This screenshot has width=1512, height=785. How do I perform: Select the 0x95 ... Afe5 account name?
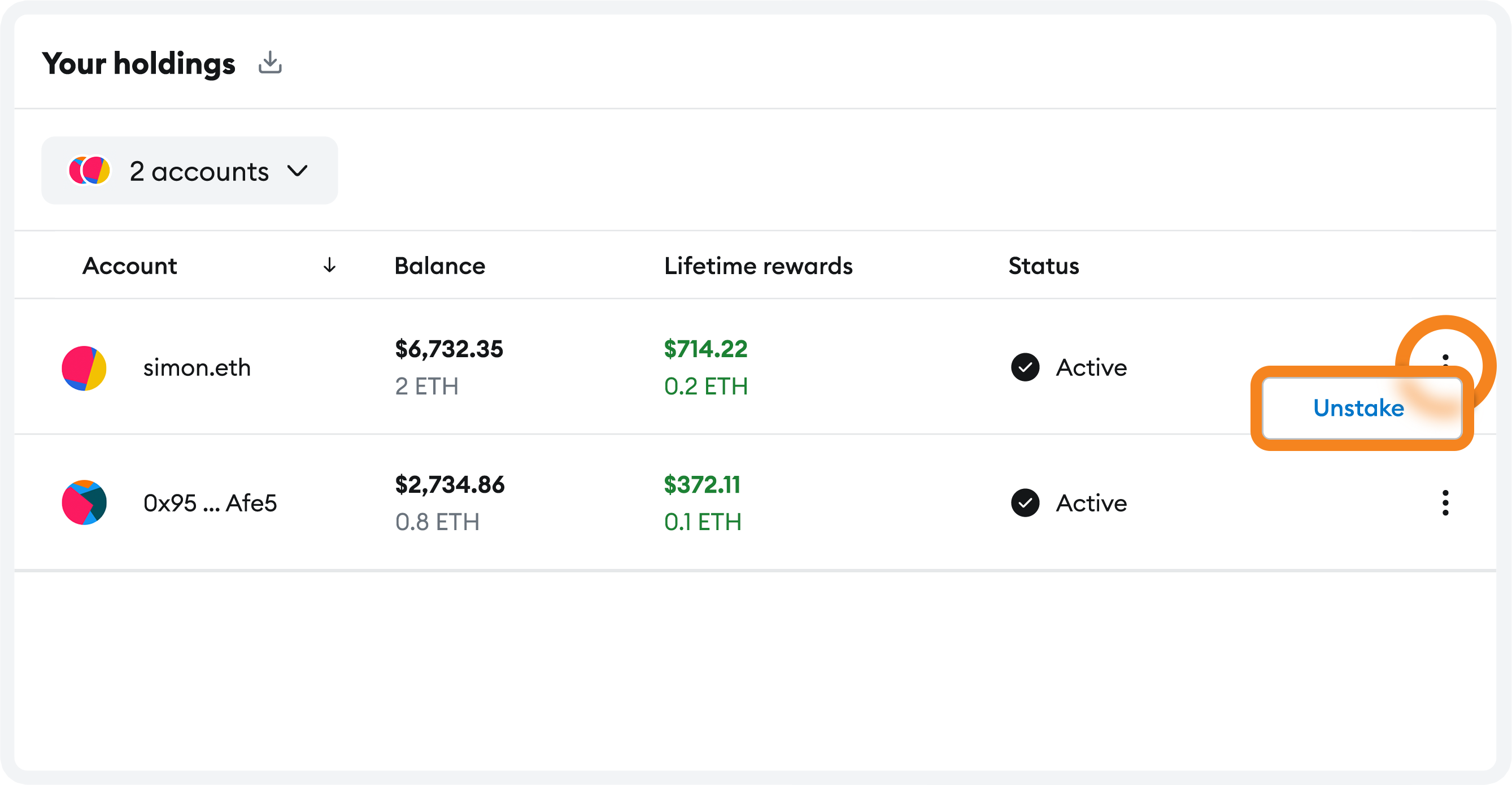click(210, 503)
